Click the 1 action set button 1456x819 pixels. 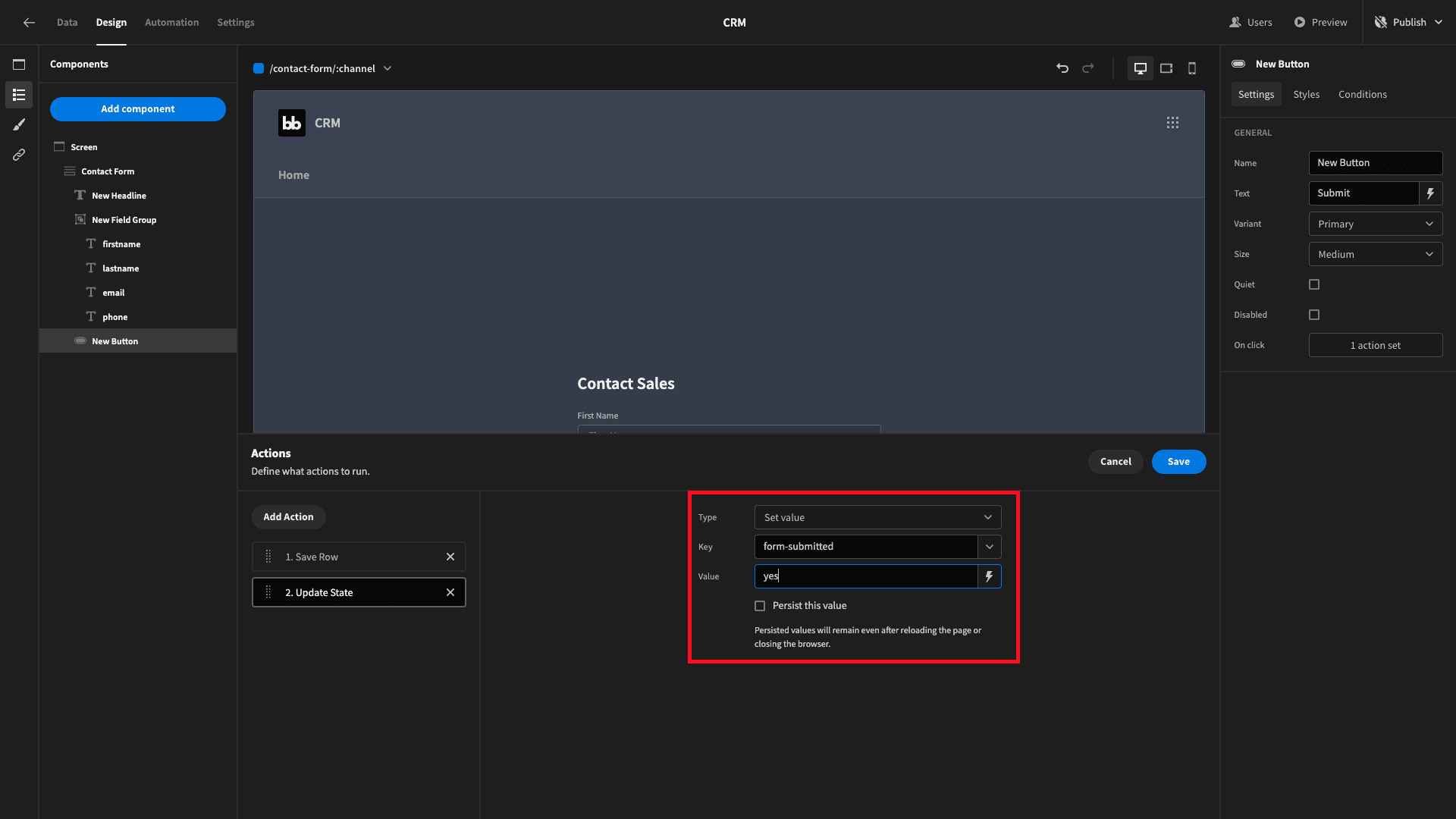(x=1376, y=345)
